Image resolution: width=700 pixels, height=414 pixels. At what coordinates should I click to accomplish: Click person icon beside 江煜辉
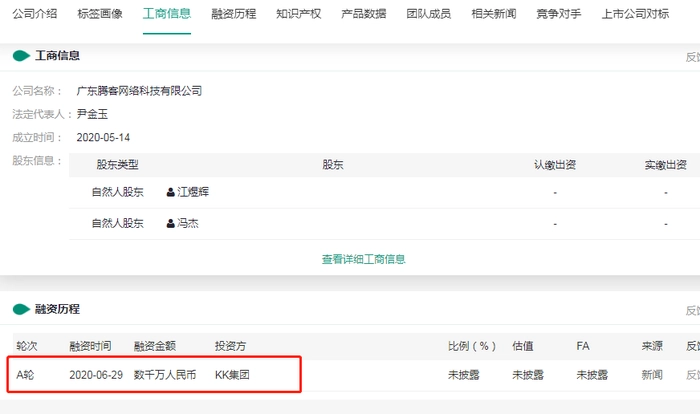pos(171,192)
